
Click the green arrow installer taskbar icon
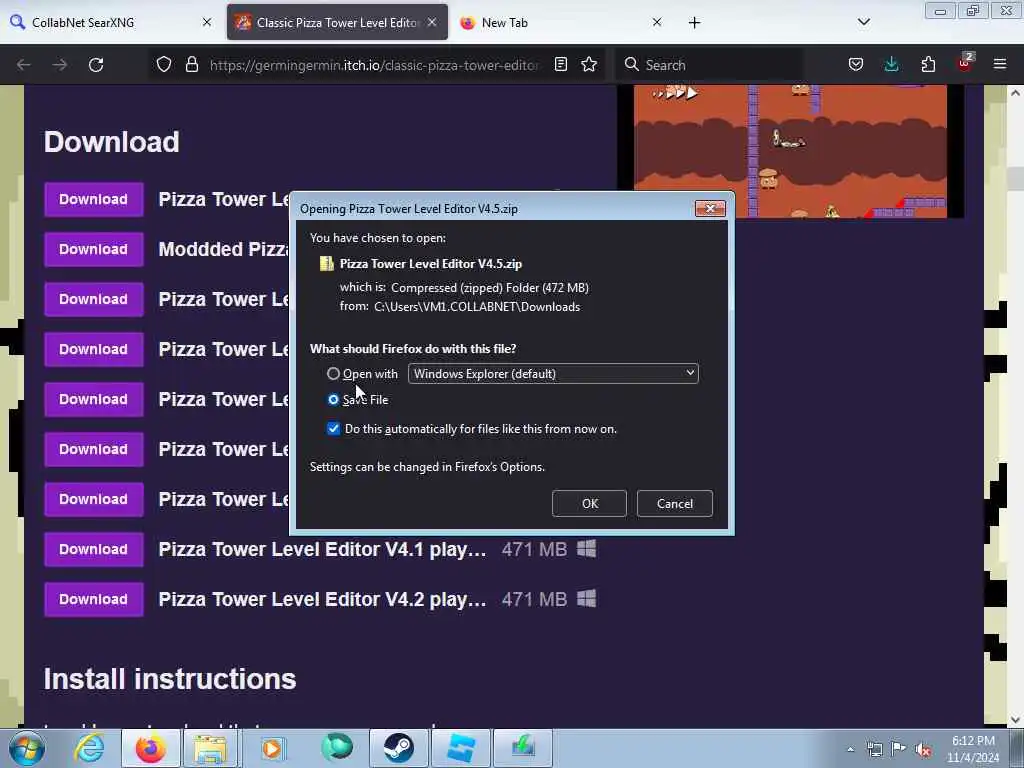pyautogui.click(x=522, y=748)
